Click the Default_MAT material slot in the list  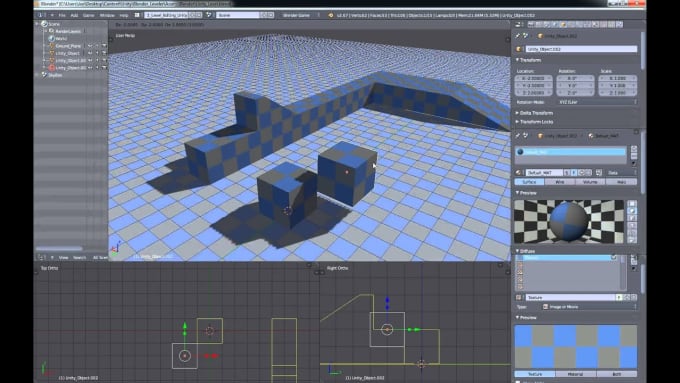571,152
